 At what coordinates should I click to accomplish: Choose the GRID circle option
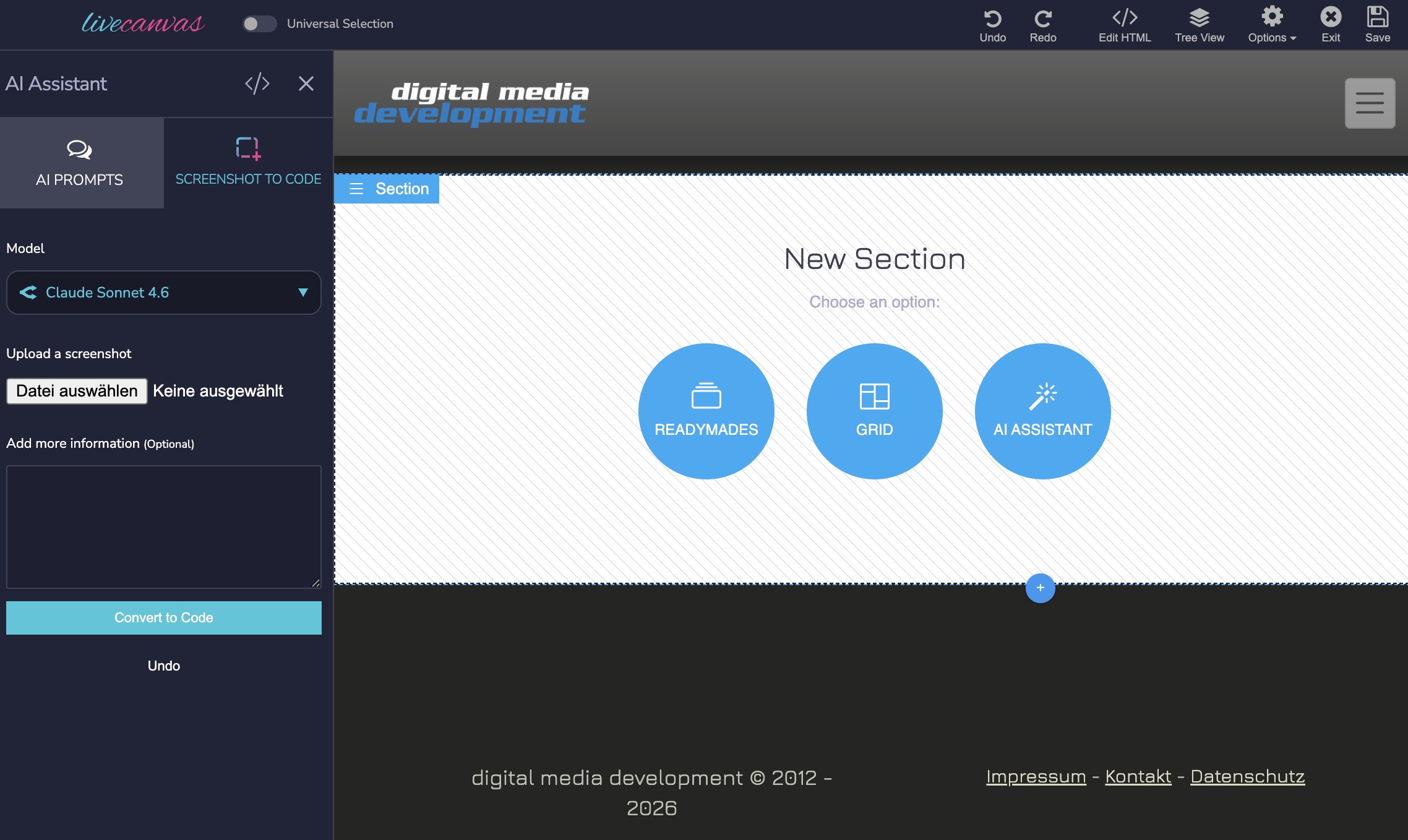[875, 411]
